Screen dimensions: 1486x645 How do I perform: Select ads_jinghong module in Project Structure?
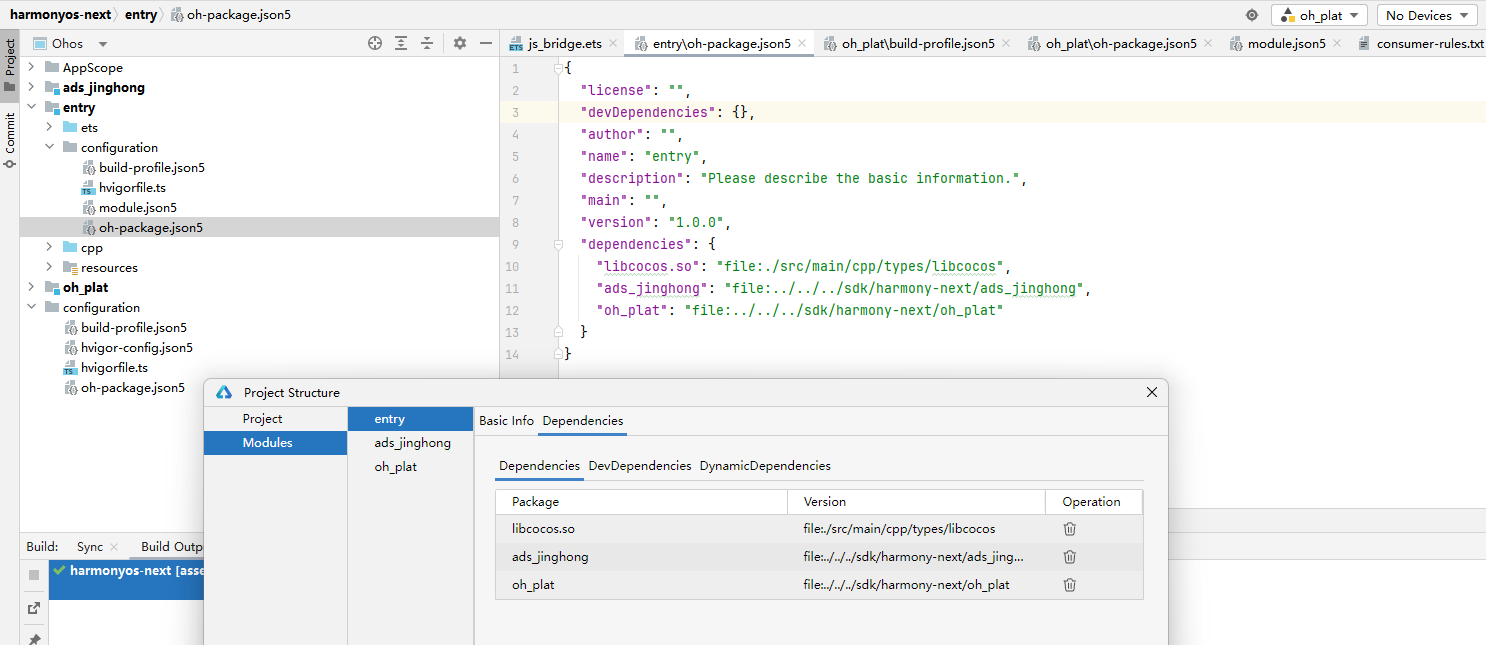tap(412, 443)
